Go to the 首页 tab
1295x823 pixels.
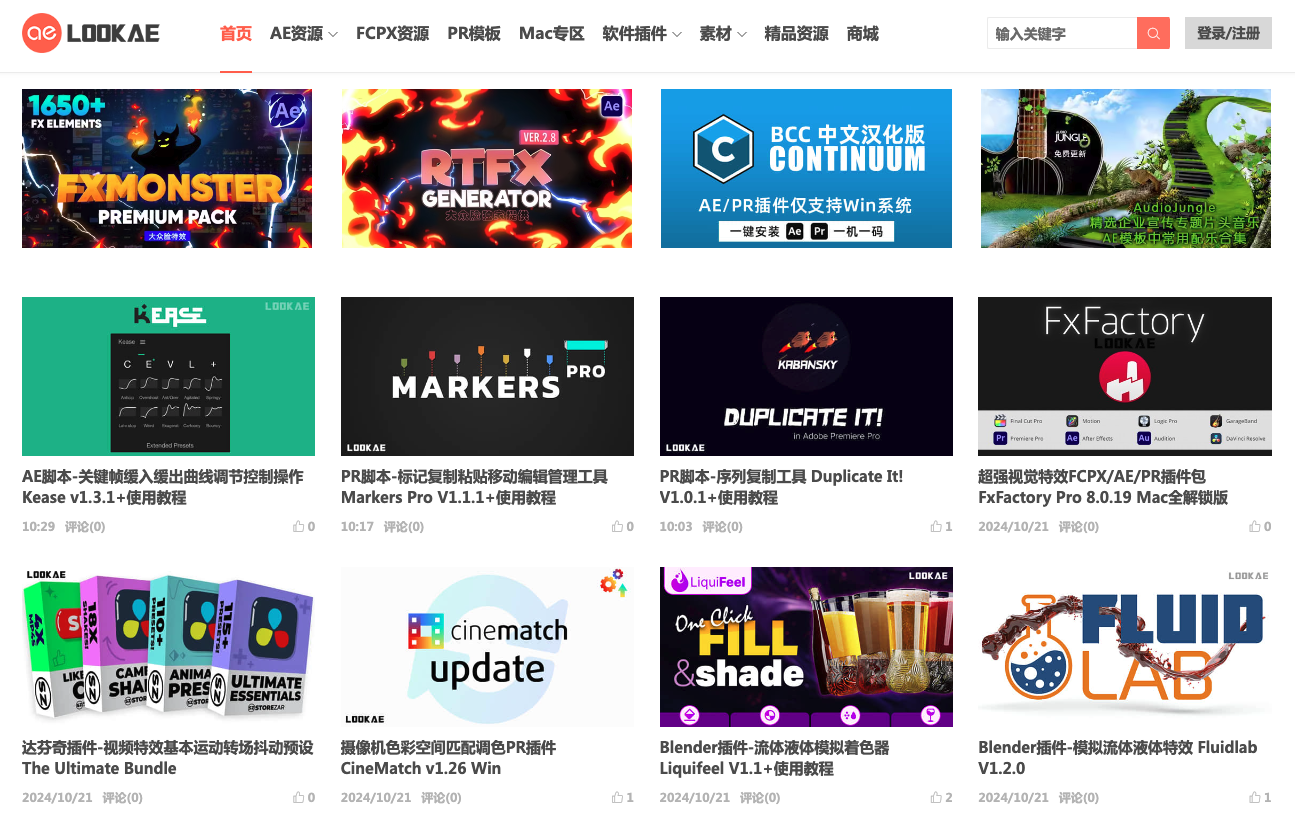click(236, 34)
